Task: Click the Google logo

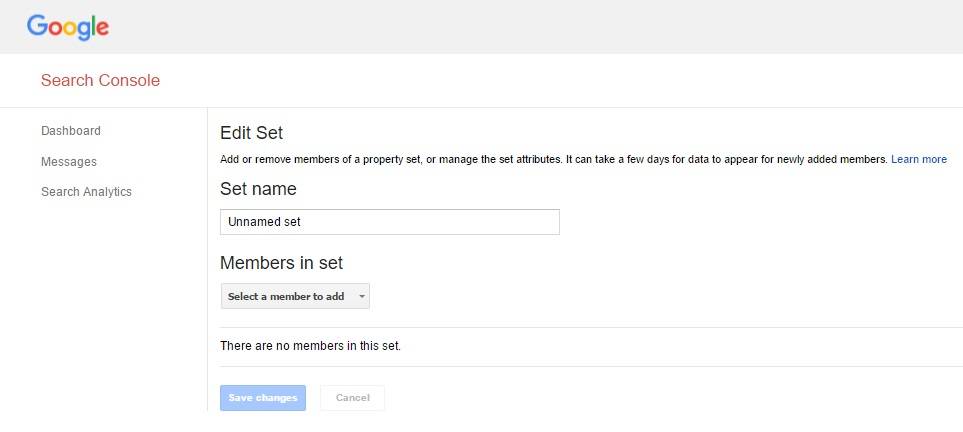Action: coord(68,27)
